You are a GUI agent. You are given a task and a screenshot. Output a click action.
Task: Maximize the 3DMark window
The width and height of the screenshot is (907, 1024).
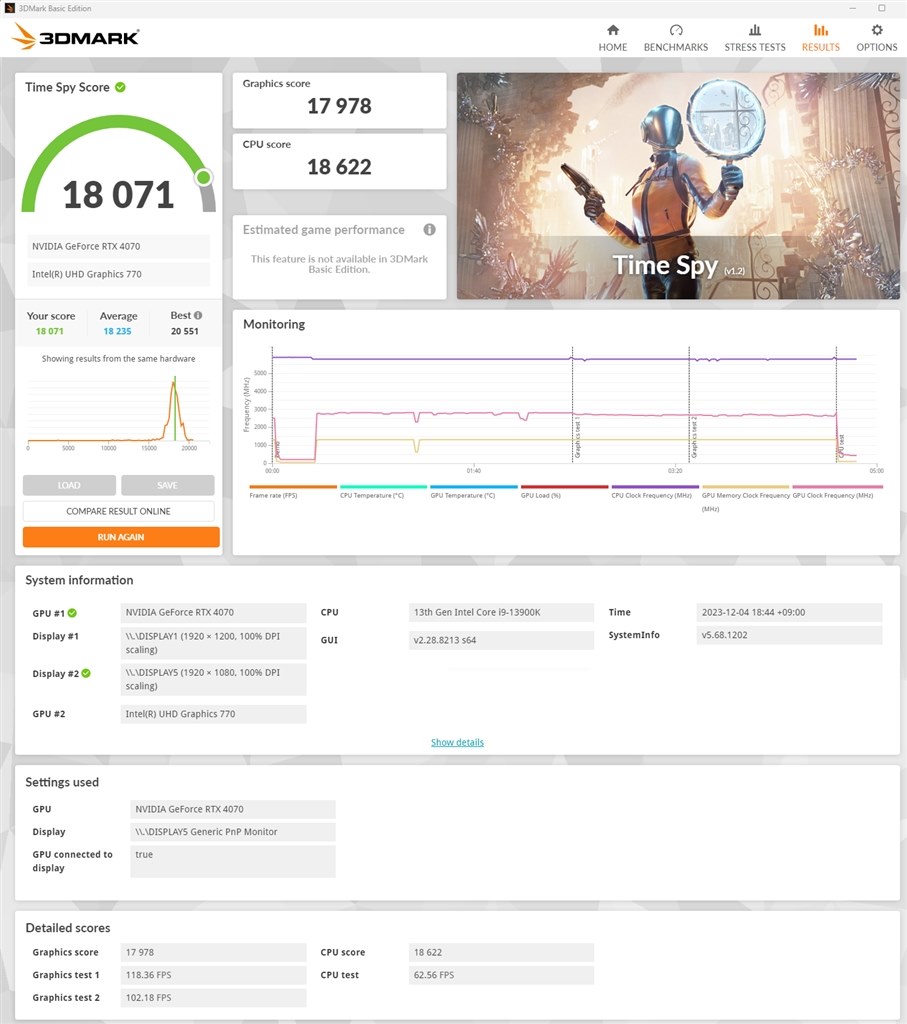pyautogui.click(x=882, y=8)
